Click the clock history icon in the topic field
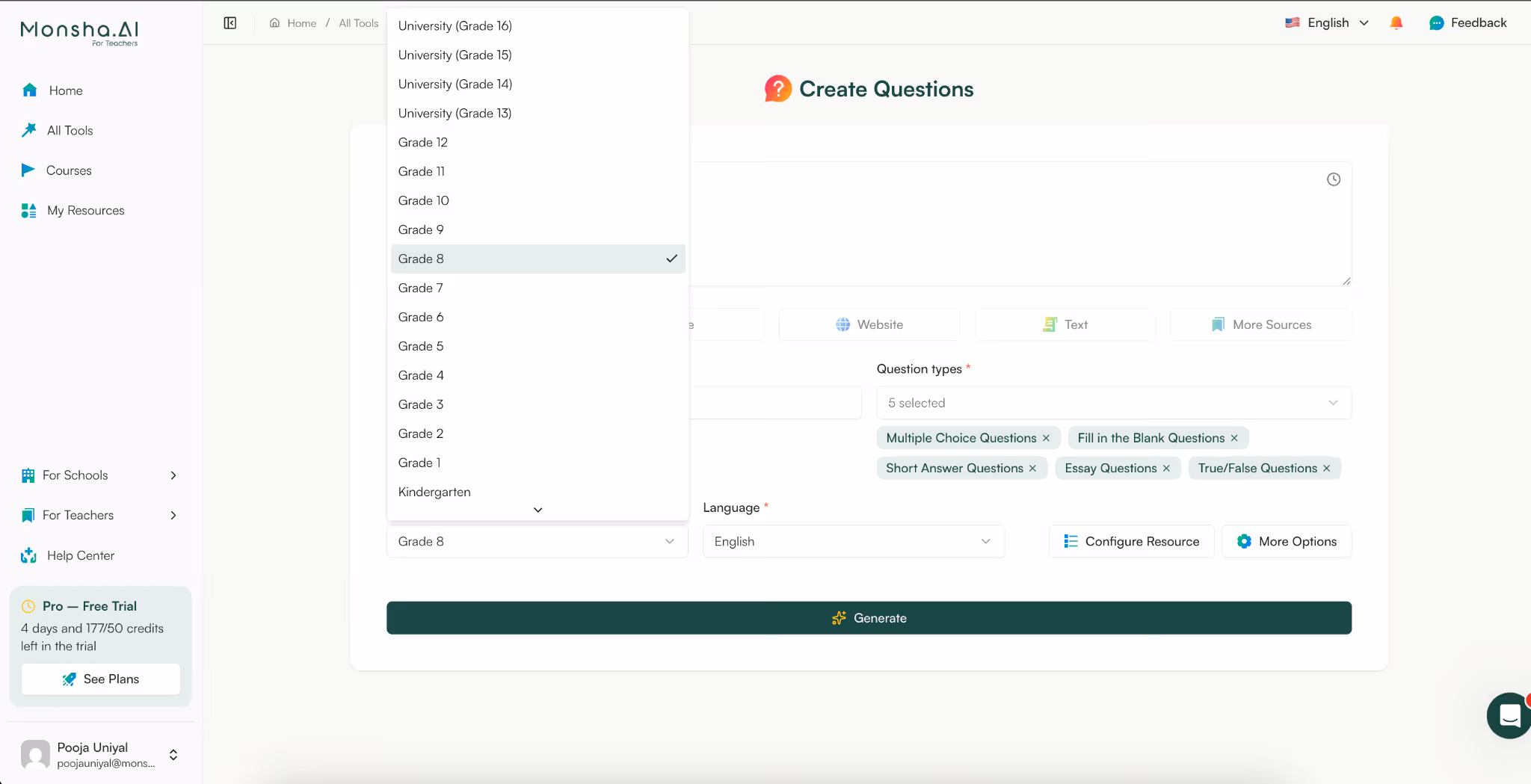The height and width of the screenshot is (784, 1531). 1334,179
